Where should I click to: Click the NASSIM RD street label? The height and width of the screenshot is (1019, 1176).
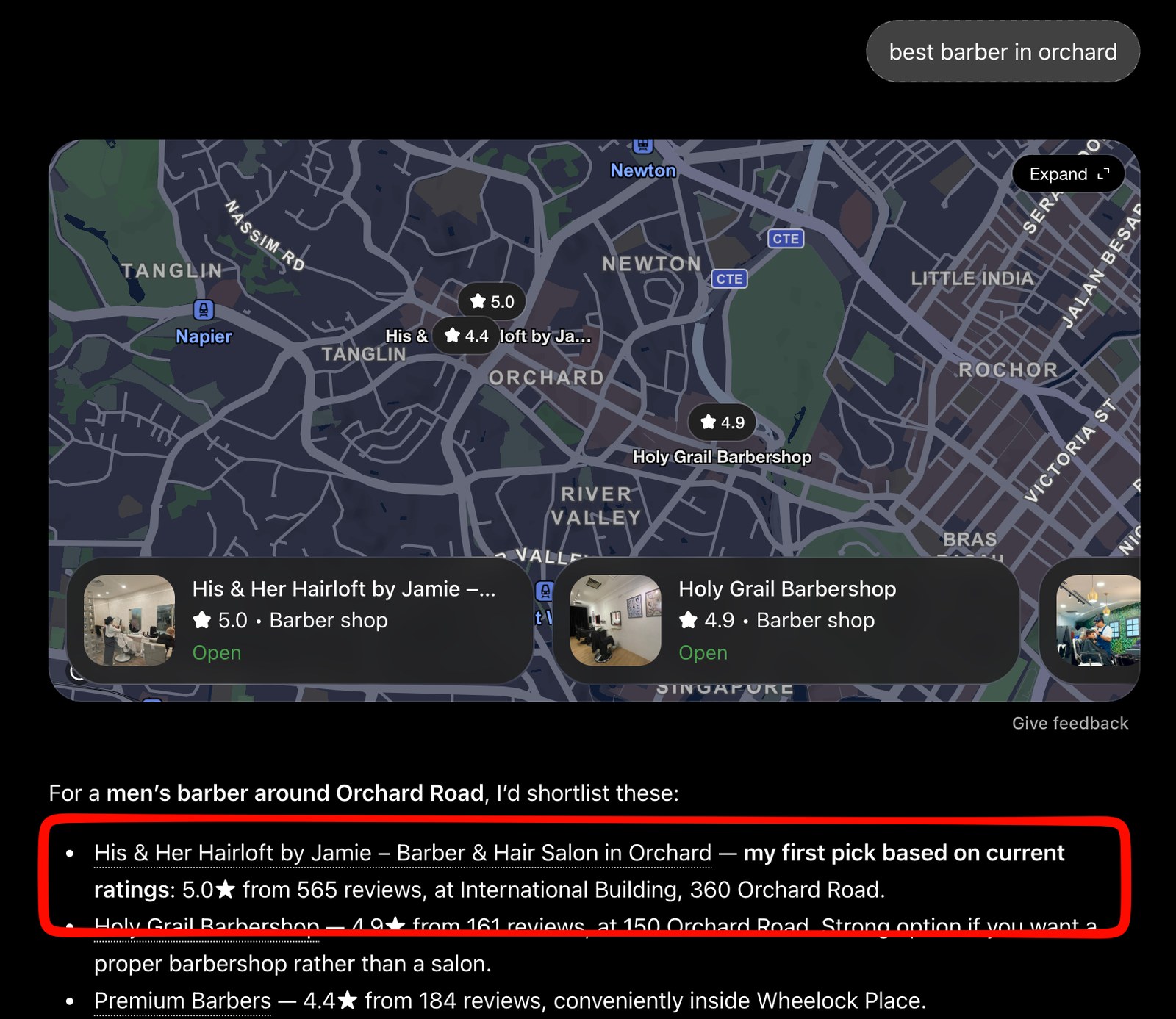(x=265, y=236)
